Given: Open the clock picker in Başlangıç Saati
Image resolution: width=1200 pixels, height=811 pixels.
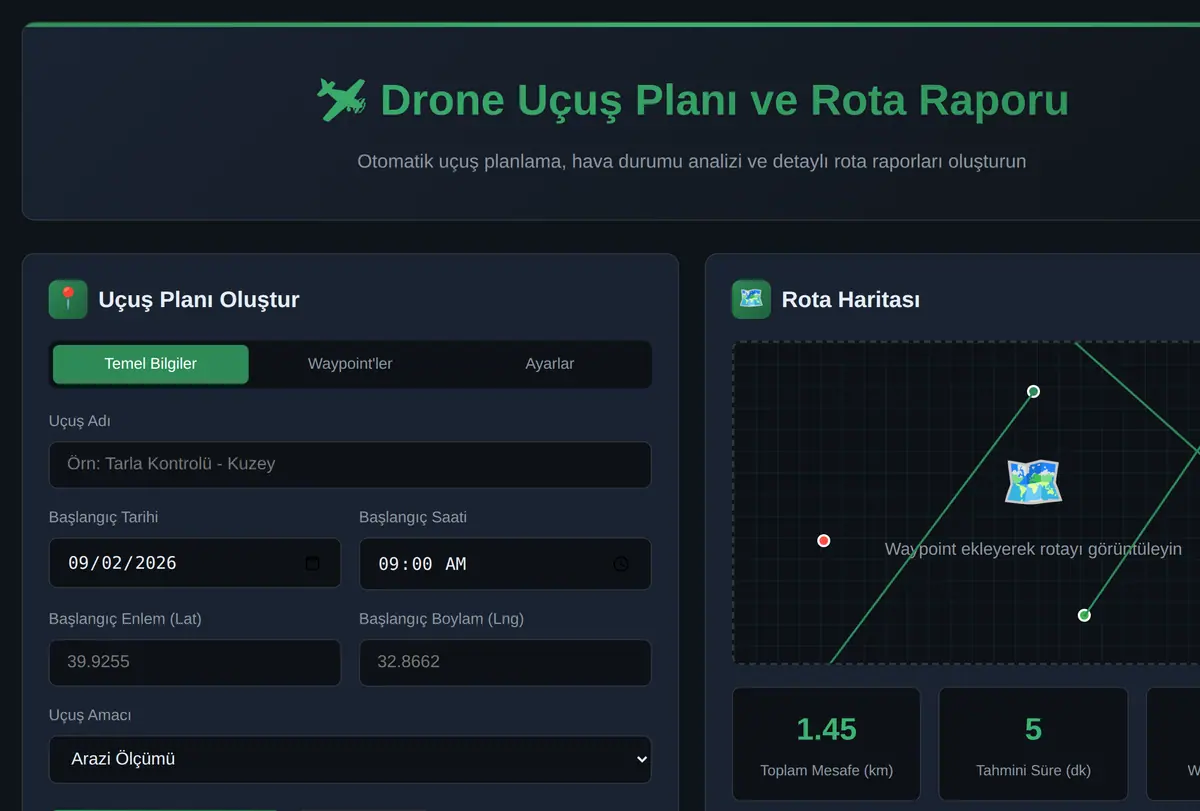Looking at the screenshot, I should (621, 564).
